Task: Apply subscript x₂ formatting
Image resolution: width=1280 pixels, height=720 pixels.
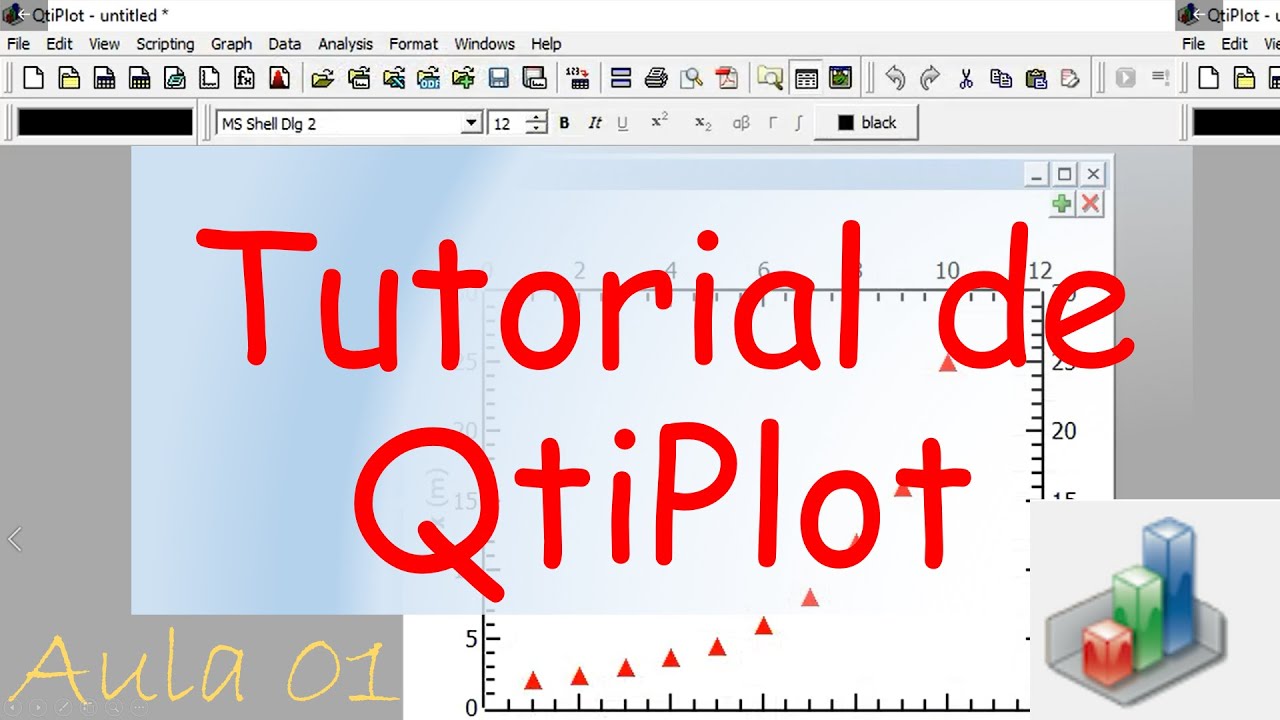Action: pyautogui.click(x=703, y=123)
